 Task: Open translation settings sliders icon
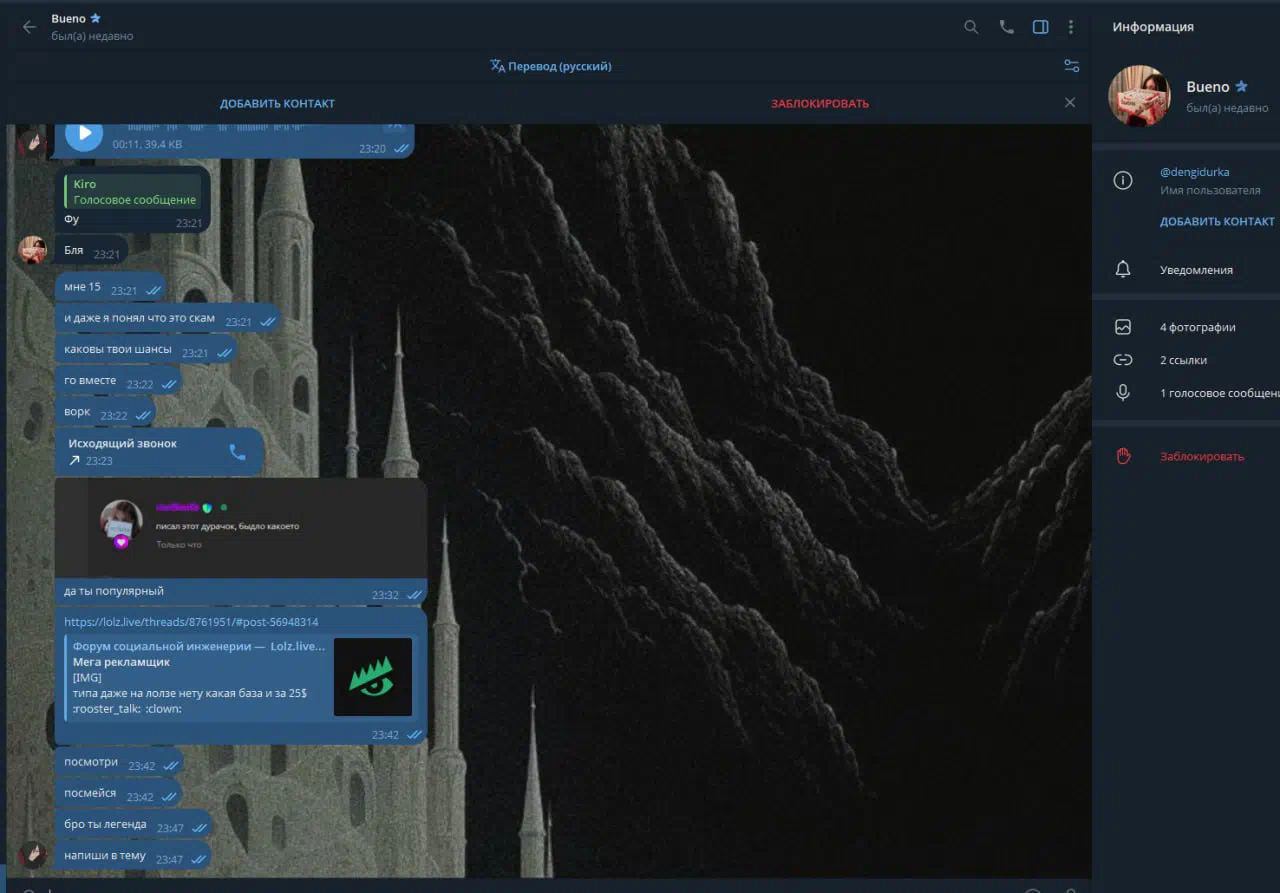(x=1071, y=66)
